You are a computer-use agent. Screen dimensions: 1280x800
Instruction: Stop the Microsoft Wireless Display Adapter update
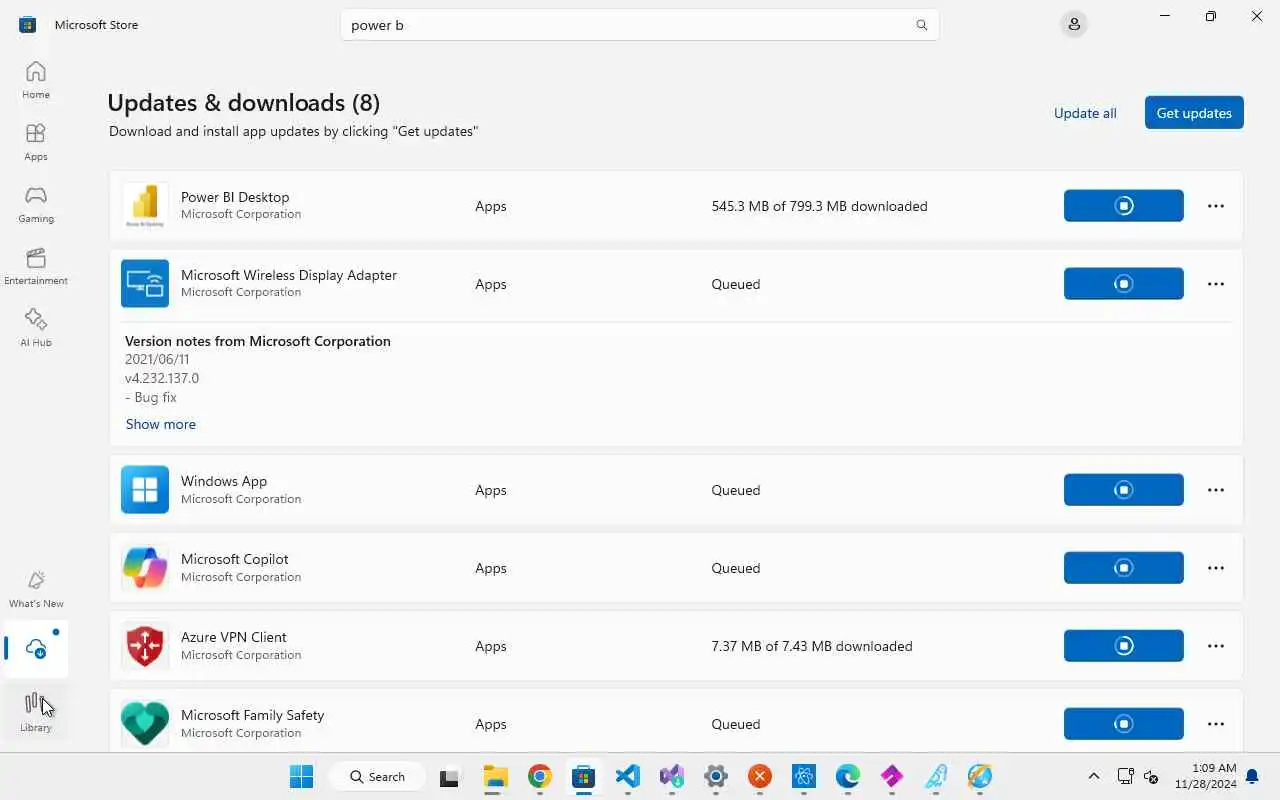(x=1124, y=284)
